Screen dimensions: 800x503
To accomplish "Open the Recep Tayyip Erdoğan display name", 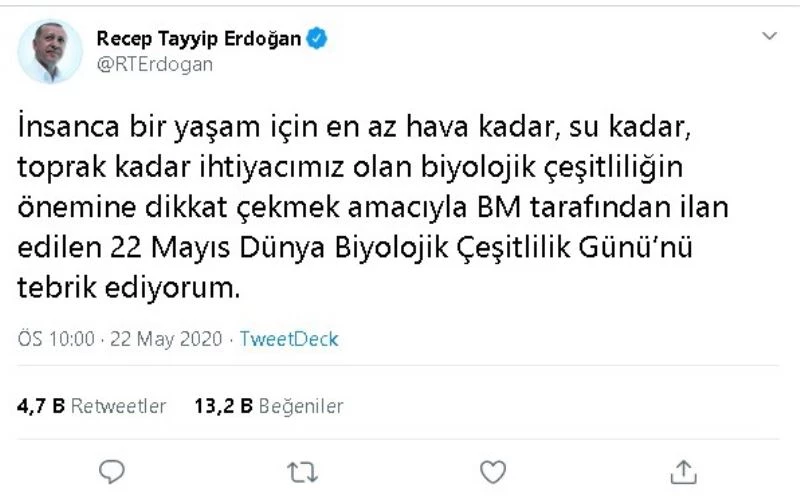I will point(199,39).
